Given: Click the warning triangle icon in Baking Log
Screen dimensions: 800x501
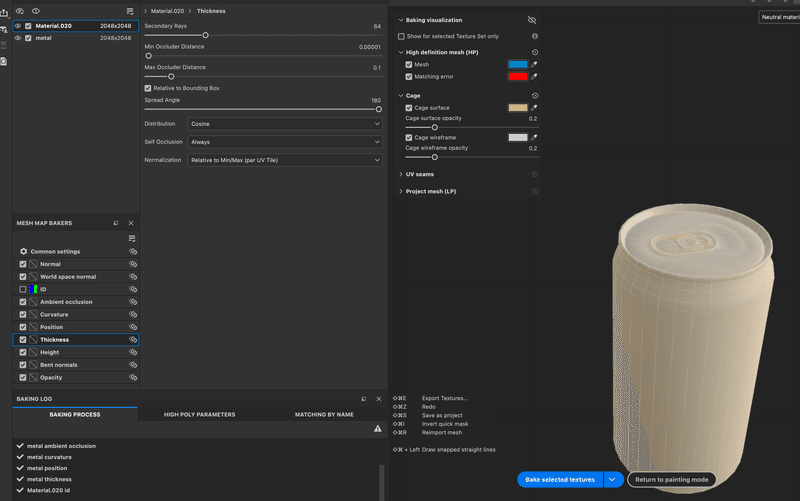Looking at the screenshot, I should point(378,429).
